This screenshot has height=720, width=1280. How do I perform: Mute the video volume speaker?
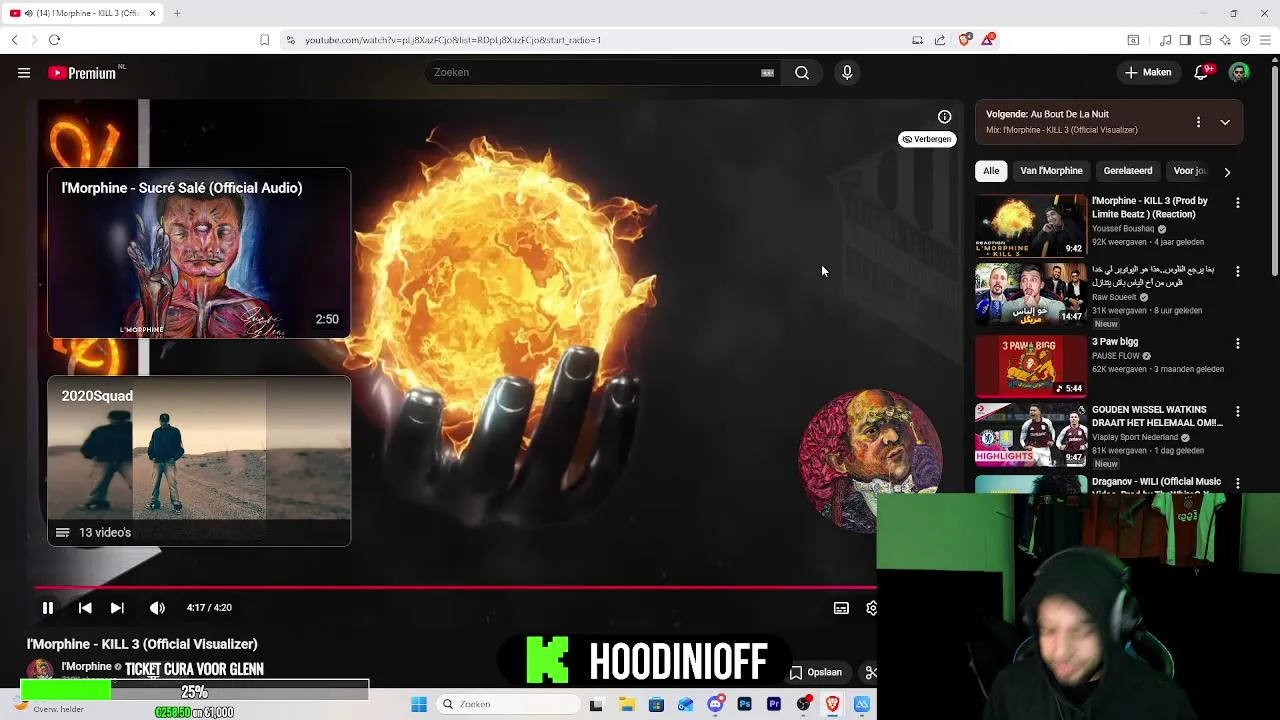pyautogui.click(x=157, y=607)
